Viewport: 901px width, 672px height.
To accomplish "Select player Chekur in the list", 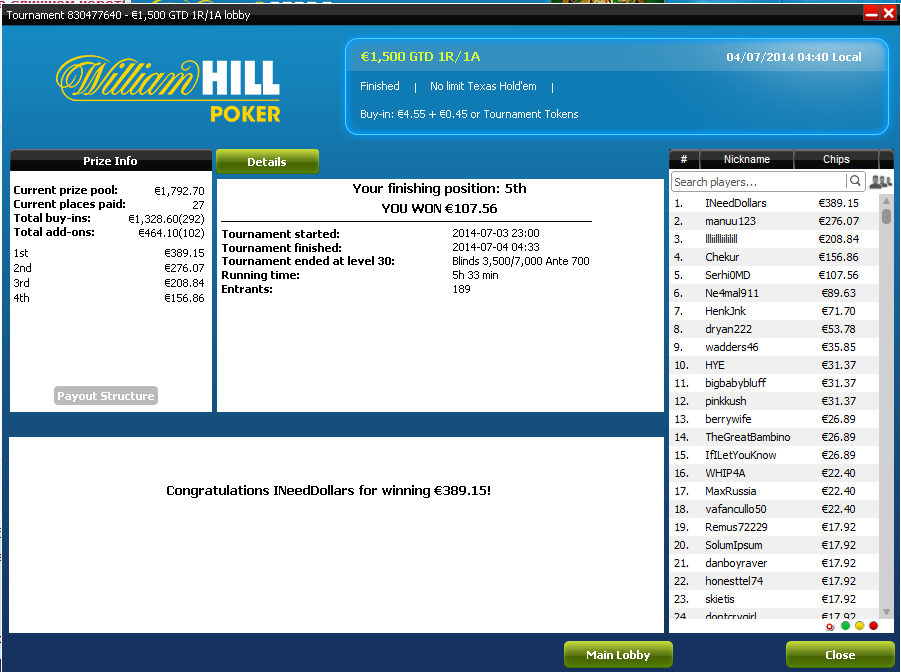I will pos(774,257).
